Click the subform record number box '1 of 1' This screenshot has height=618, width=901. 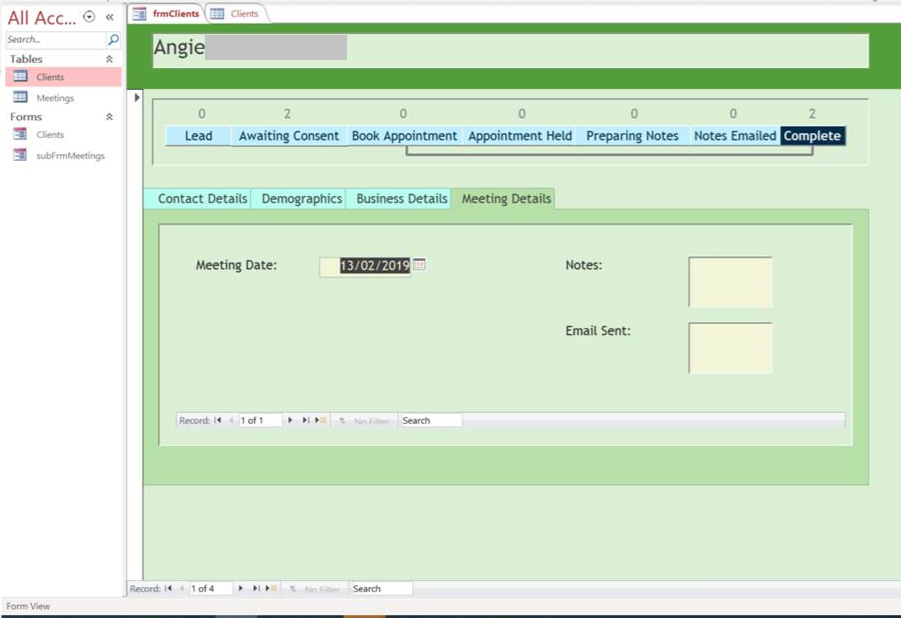(260, 420)
